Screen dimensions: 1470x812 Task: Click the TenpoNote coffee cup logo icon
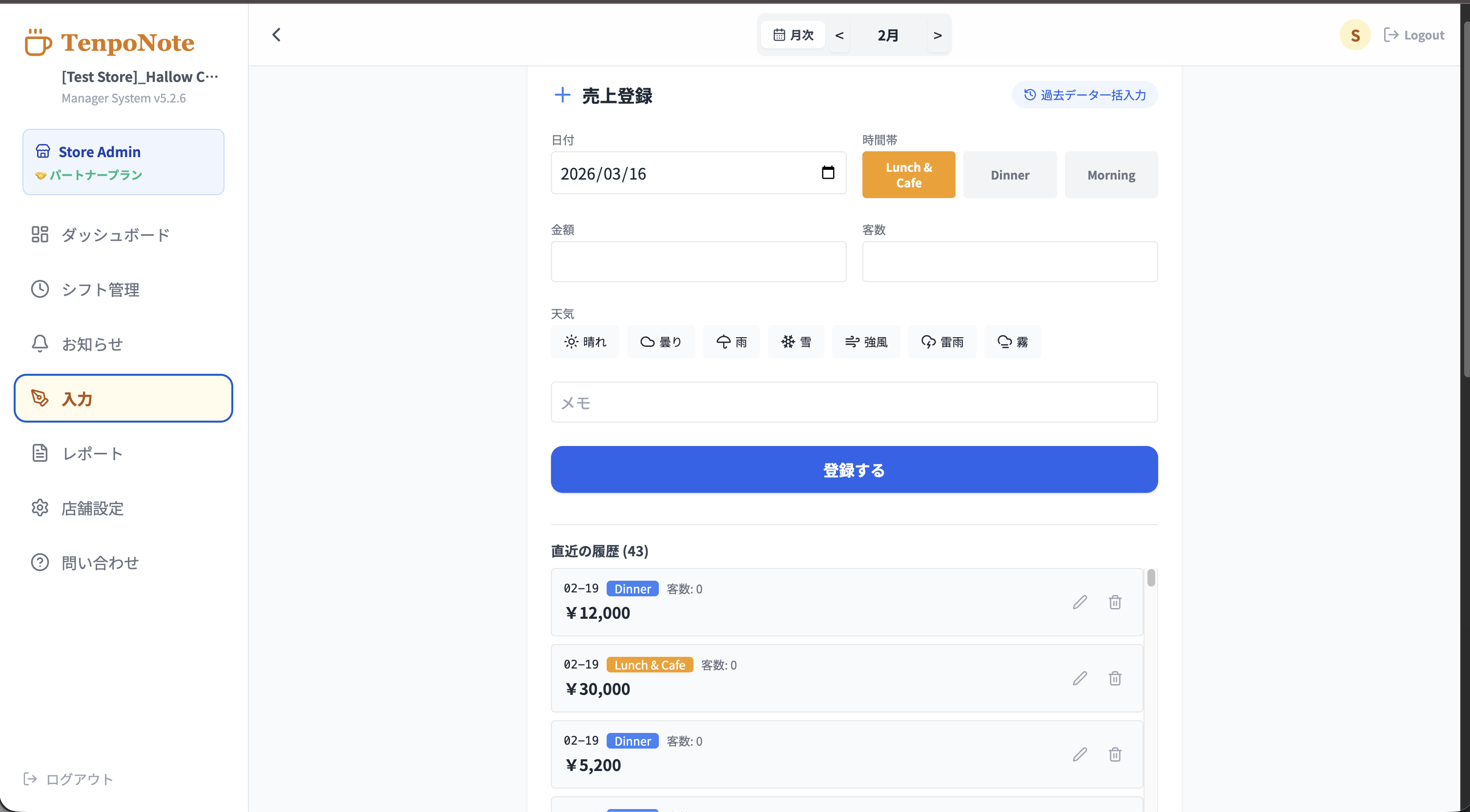click(38, 42)
